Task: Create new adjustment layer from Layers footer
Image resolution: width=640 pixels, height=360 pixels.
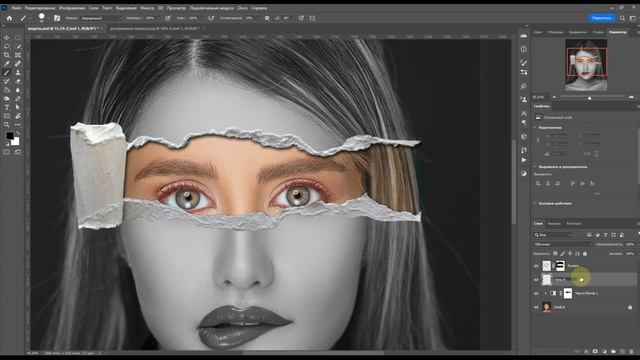Action: 604,351
